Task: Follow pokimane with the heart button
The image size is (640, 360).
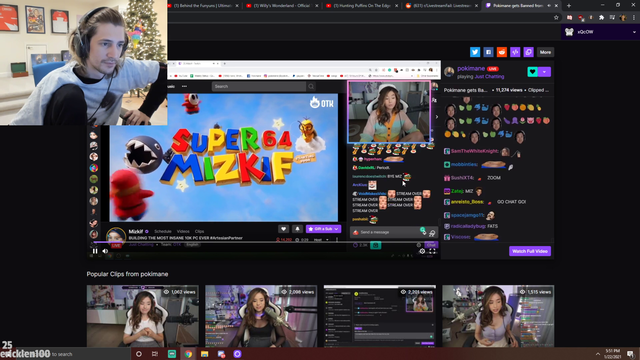Action: (532, 72)
